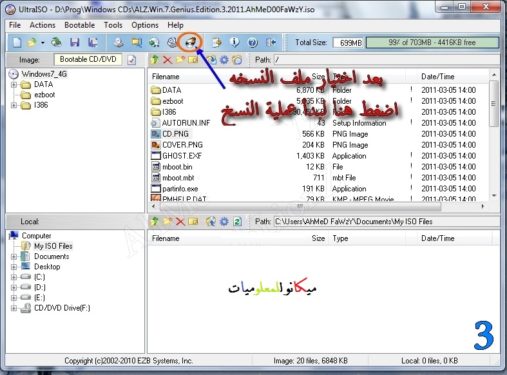Image resolution: width=507 pixels, height=375 pixels.
Task: Open the Tools menu
Action: (x=113, y=25)
